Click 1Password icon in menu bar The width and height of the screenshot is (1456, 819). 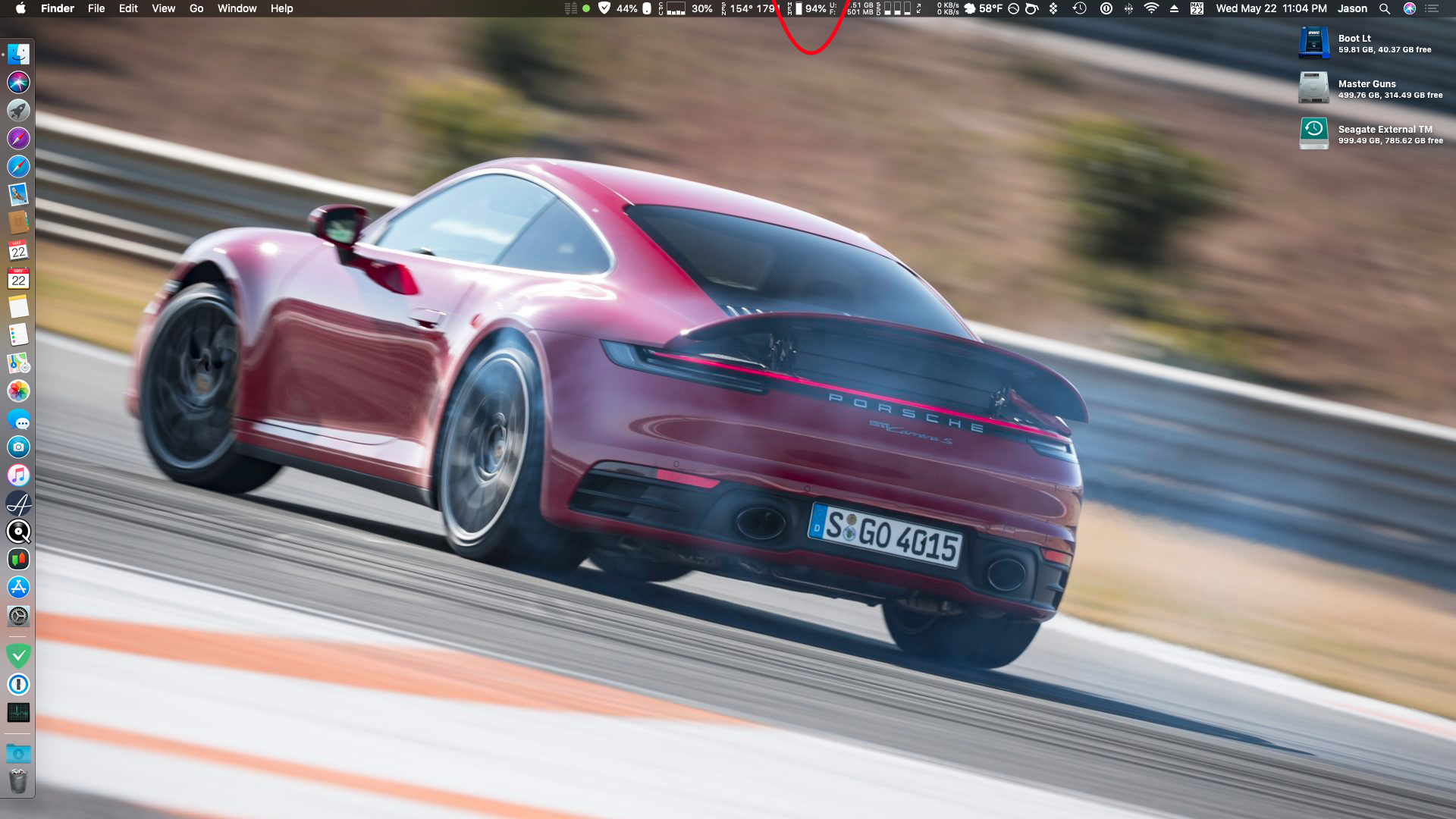pyautogui.click(x=1106, y=8)
